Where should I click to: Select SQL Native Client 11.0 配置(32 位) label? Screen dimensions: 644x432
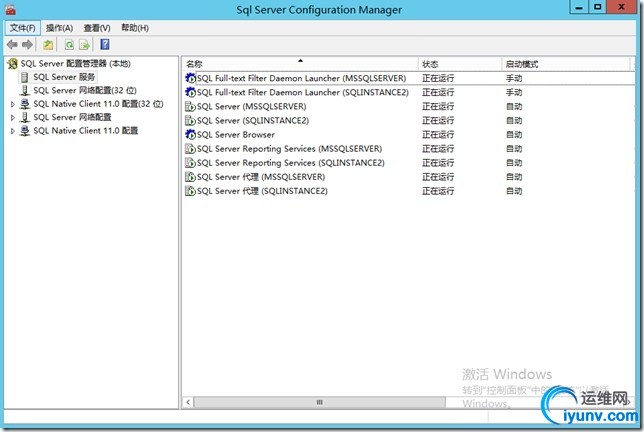(98, 104)
